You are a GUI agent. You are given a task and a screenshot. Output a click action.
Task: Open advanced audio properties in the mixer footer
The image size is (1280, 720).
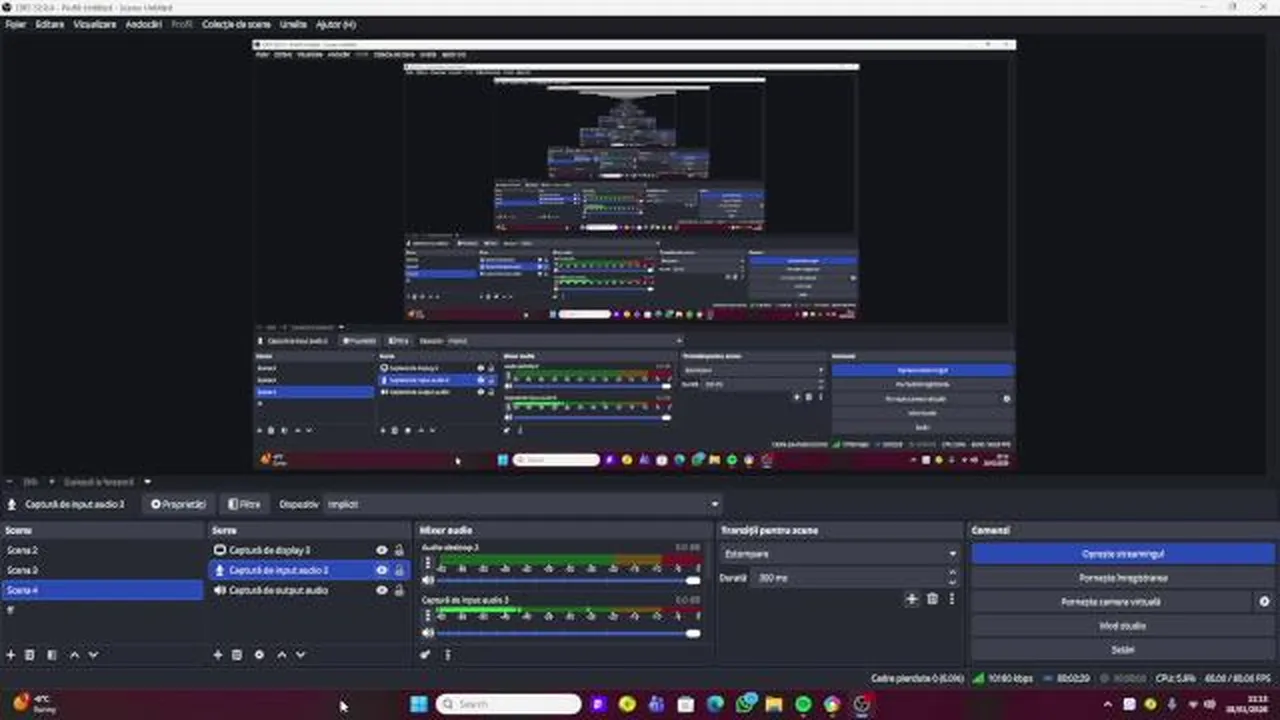[425, 655]
